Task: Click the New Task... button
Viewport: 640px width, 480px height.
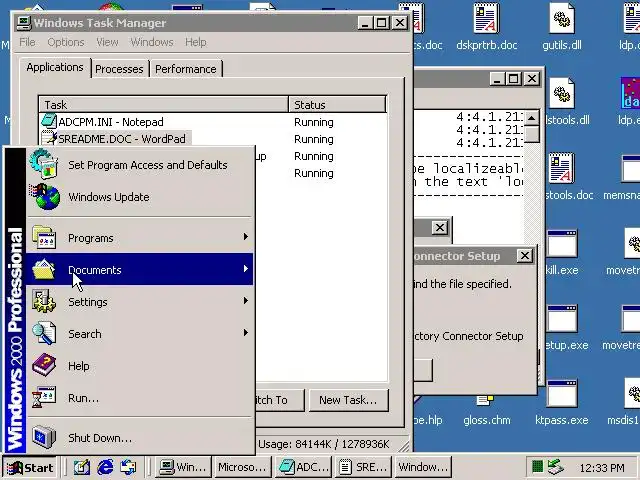Action: 348,400
